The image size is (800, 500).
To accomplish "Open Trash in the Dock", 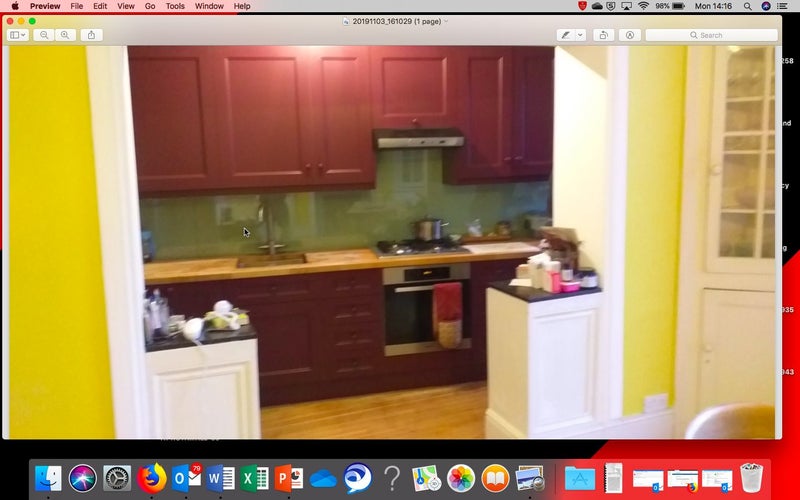I will [751, 478].
